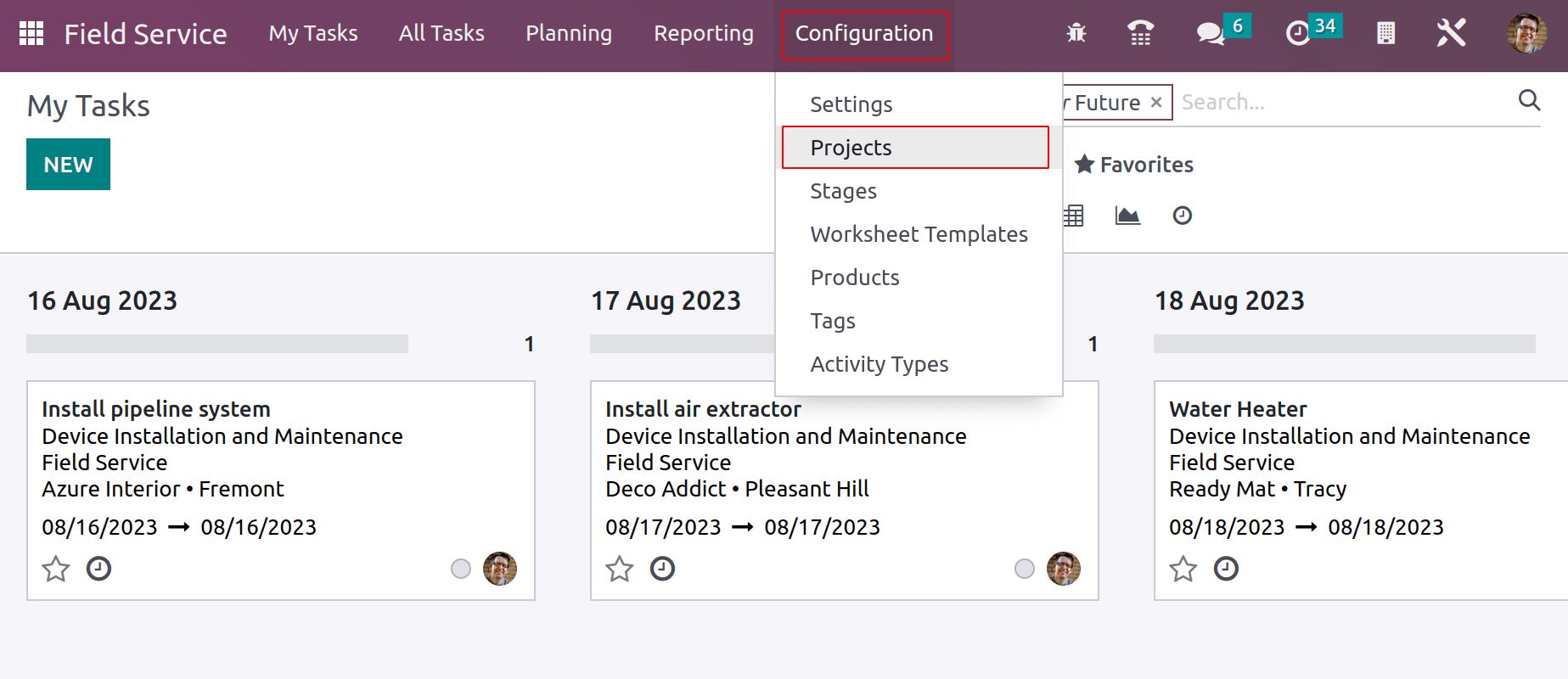
Task: Open the All Tasks menu
Action: pyautogui.click(x=441, y=33)
